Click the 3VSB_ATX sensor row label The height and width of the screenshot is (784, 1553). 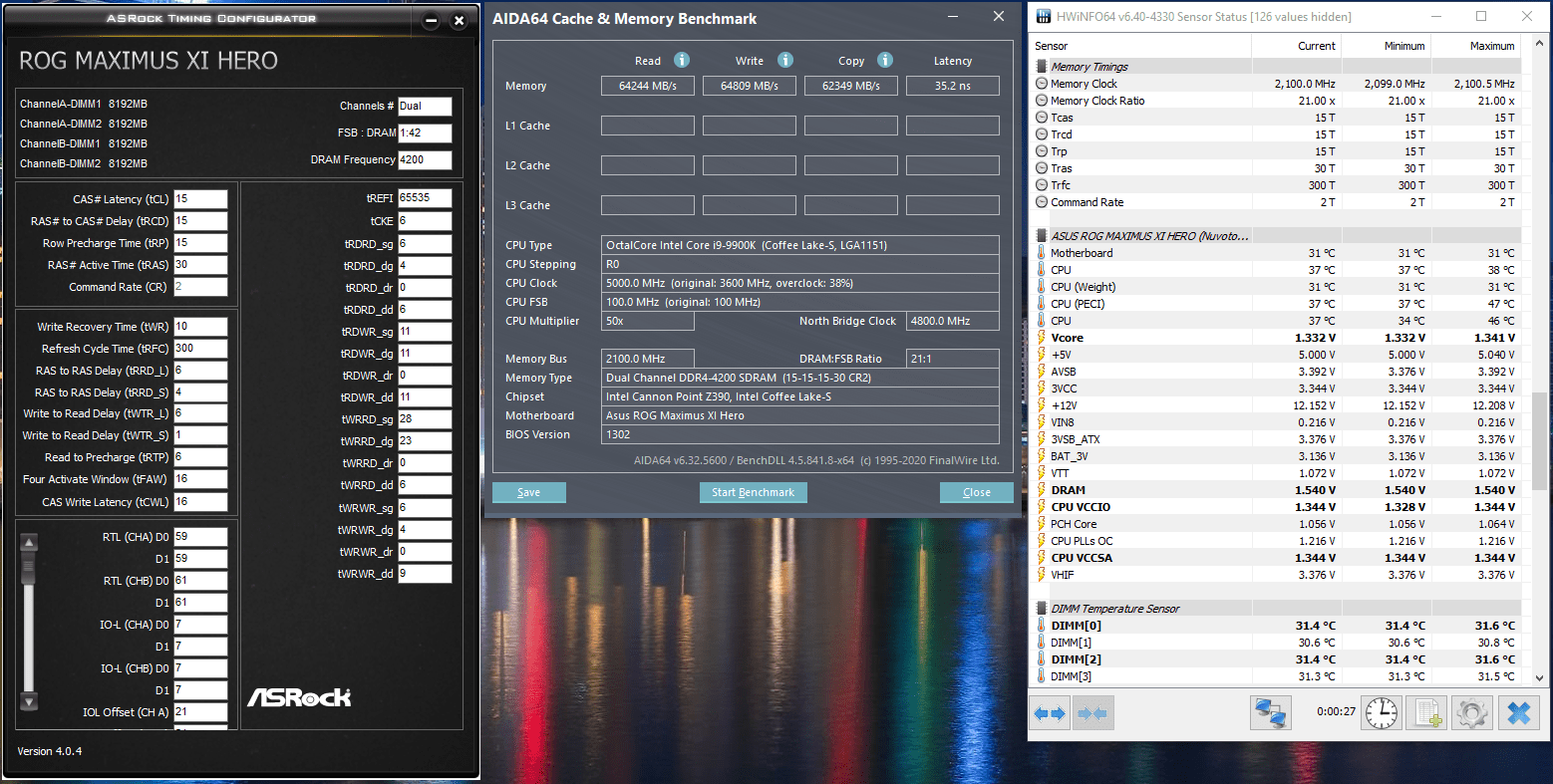(1076, 439)
